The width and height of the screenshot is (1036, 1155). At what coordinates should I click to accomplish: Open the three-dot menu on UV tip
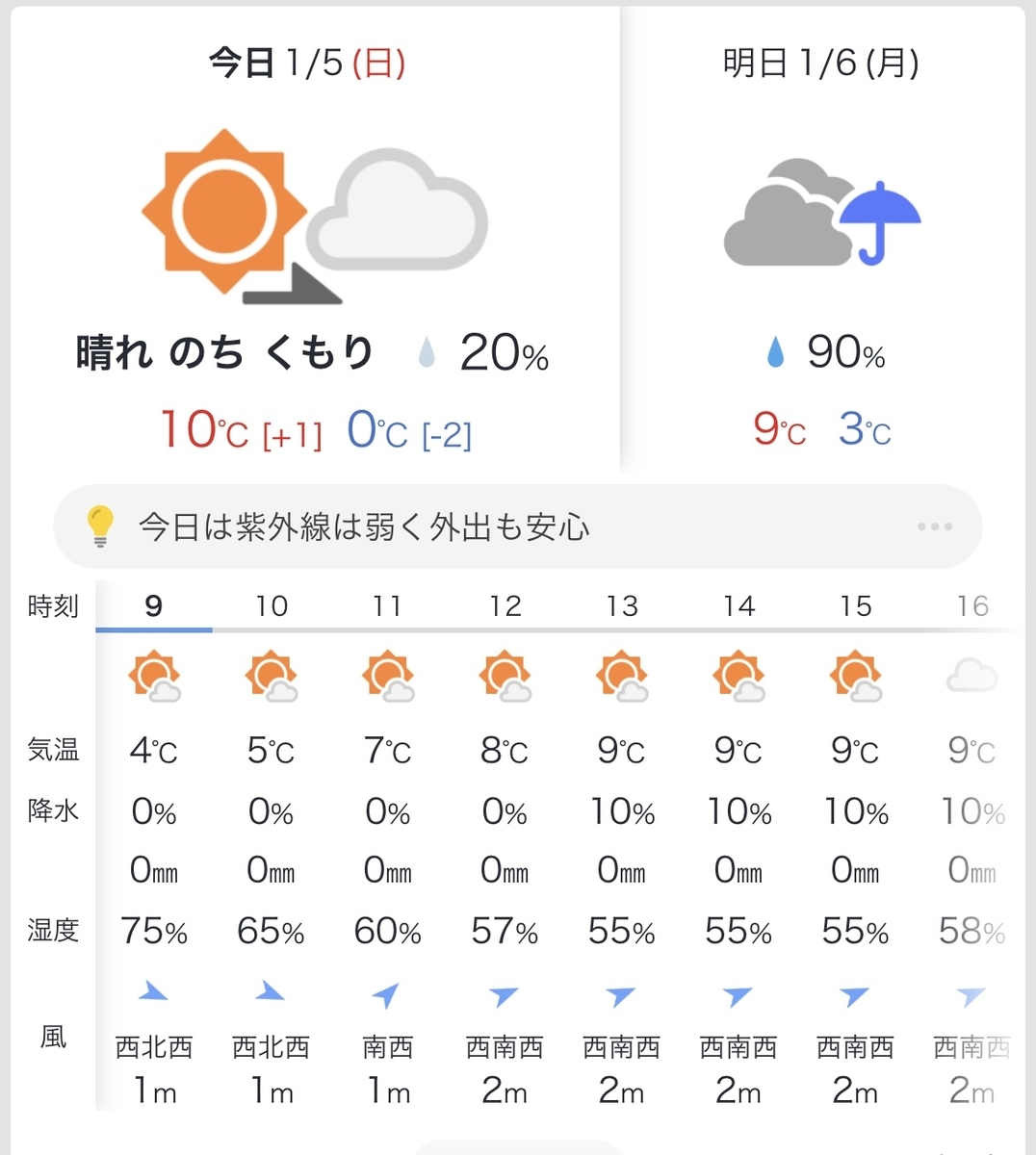point(935,526)
